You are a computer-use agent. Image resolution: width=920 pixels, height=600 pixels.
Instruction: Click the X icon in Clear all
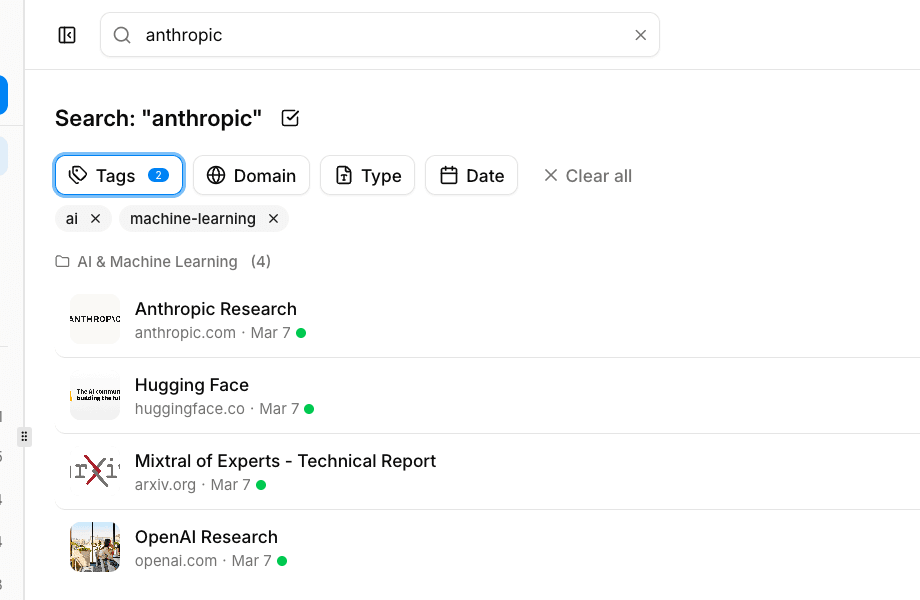pyautogui.click(x=550, y=175)
